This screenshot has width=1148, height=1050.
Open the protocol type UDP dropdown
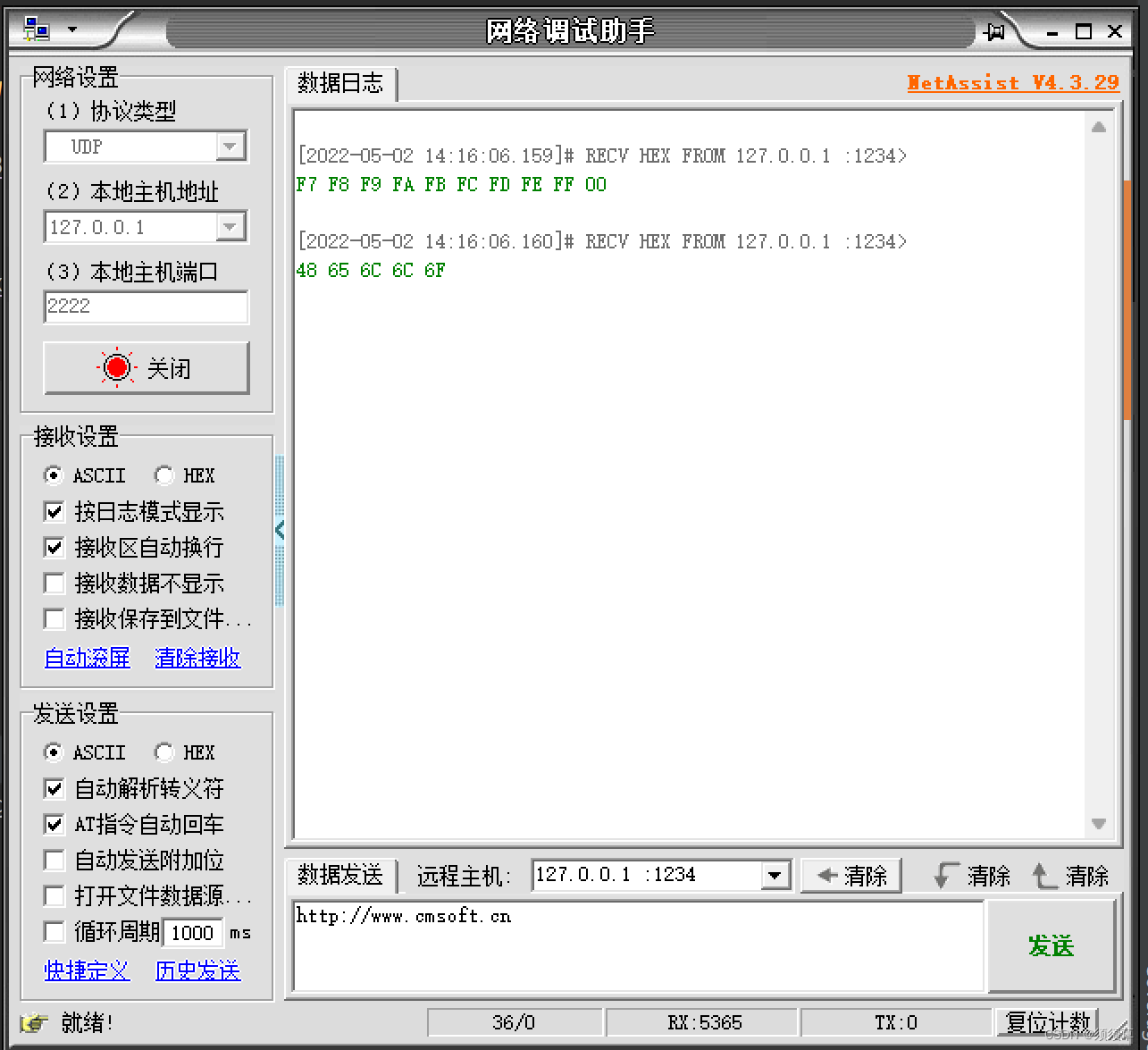[x=230, y=146]
